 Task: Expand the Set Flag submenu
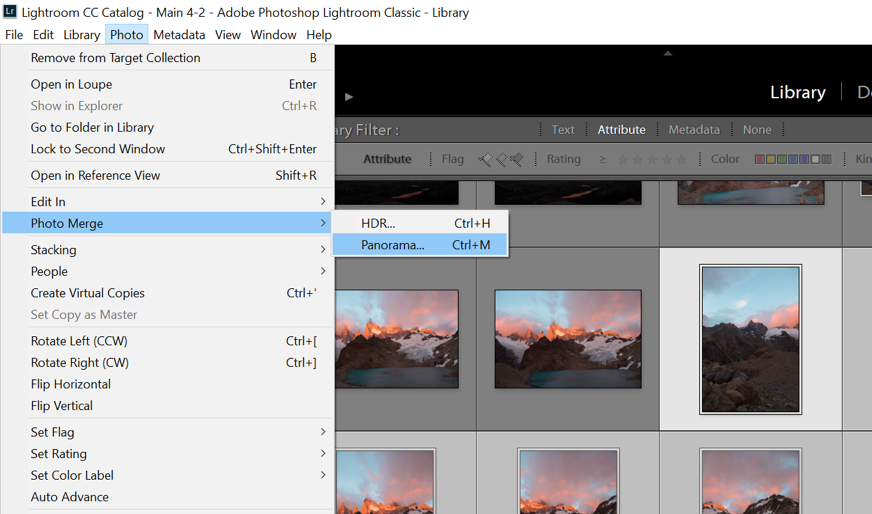pyautogui.click(x=167, y=432)
